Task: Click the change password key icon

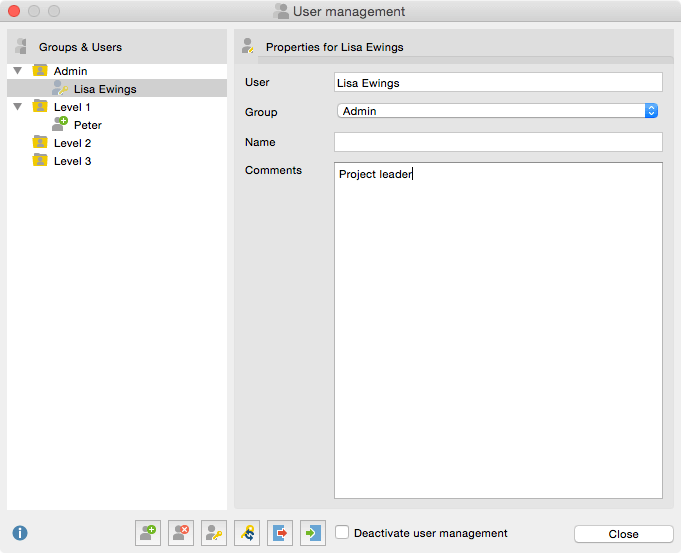Action: (x=214, y=533)
